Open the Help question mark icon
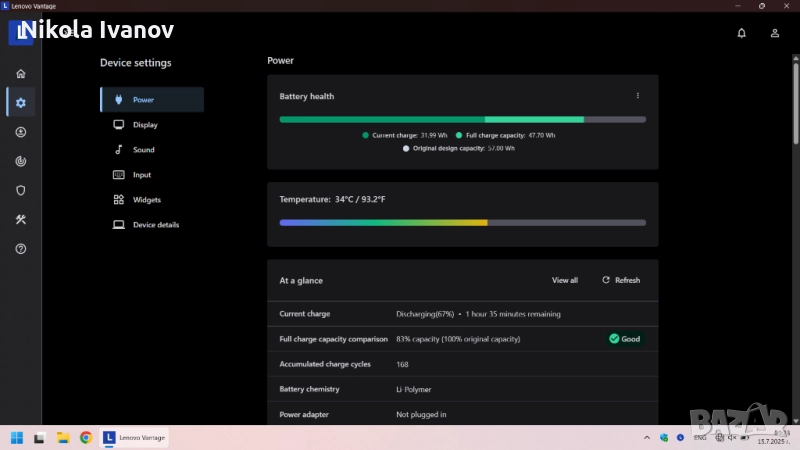This screenshot has width=800, height=450. click(21, 248)
